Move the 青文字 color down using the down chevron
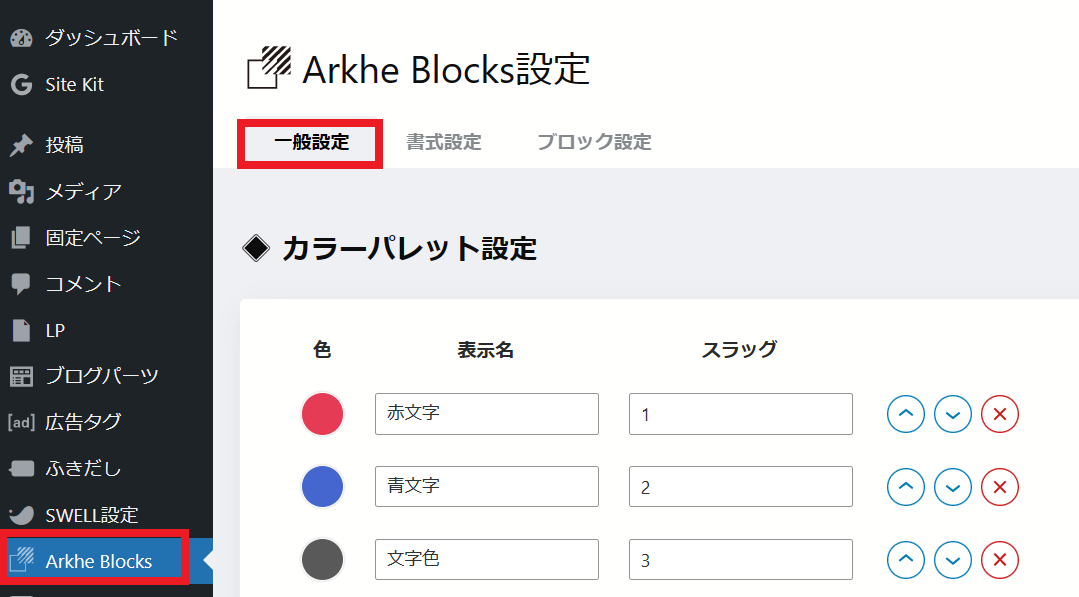This screenshot has width=1079, height=597. tap(952, 486)
